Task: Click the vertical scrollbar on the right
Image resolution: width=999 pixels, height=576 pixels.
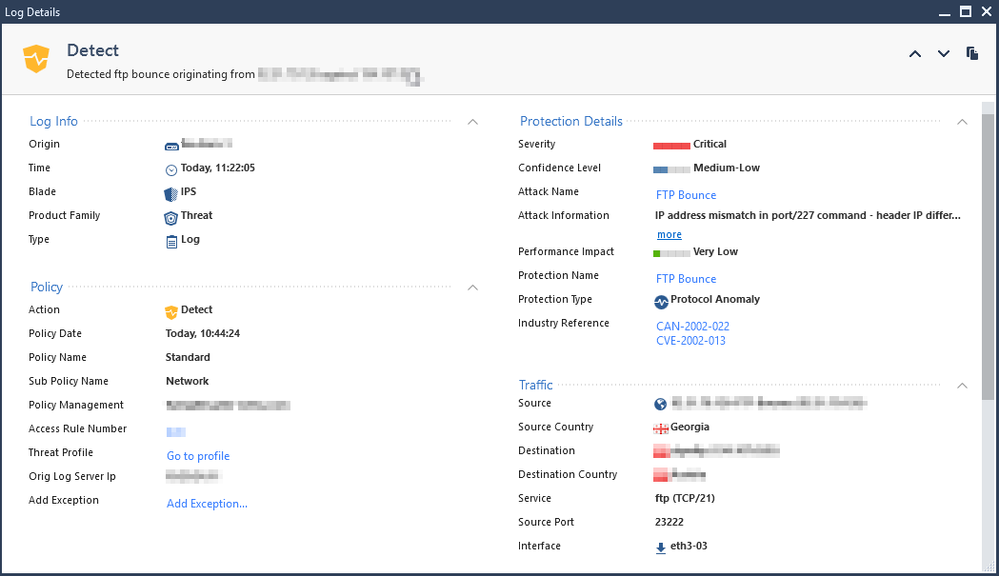Action: (988, 250)
